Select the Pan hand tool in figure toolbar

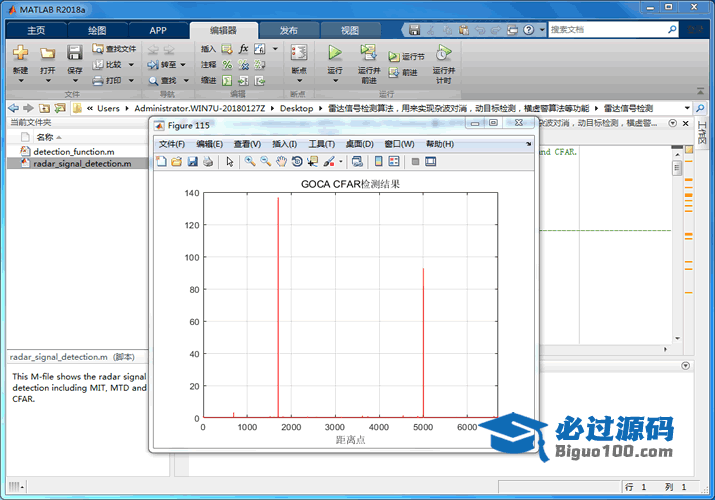point(282,161)
